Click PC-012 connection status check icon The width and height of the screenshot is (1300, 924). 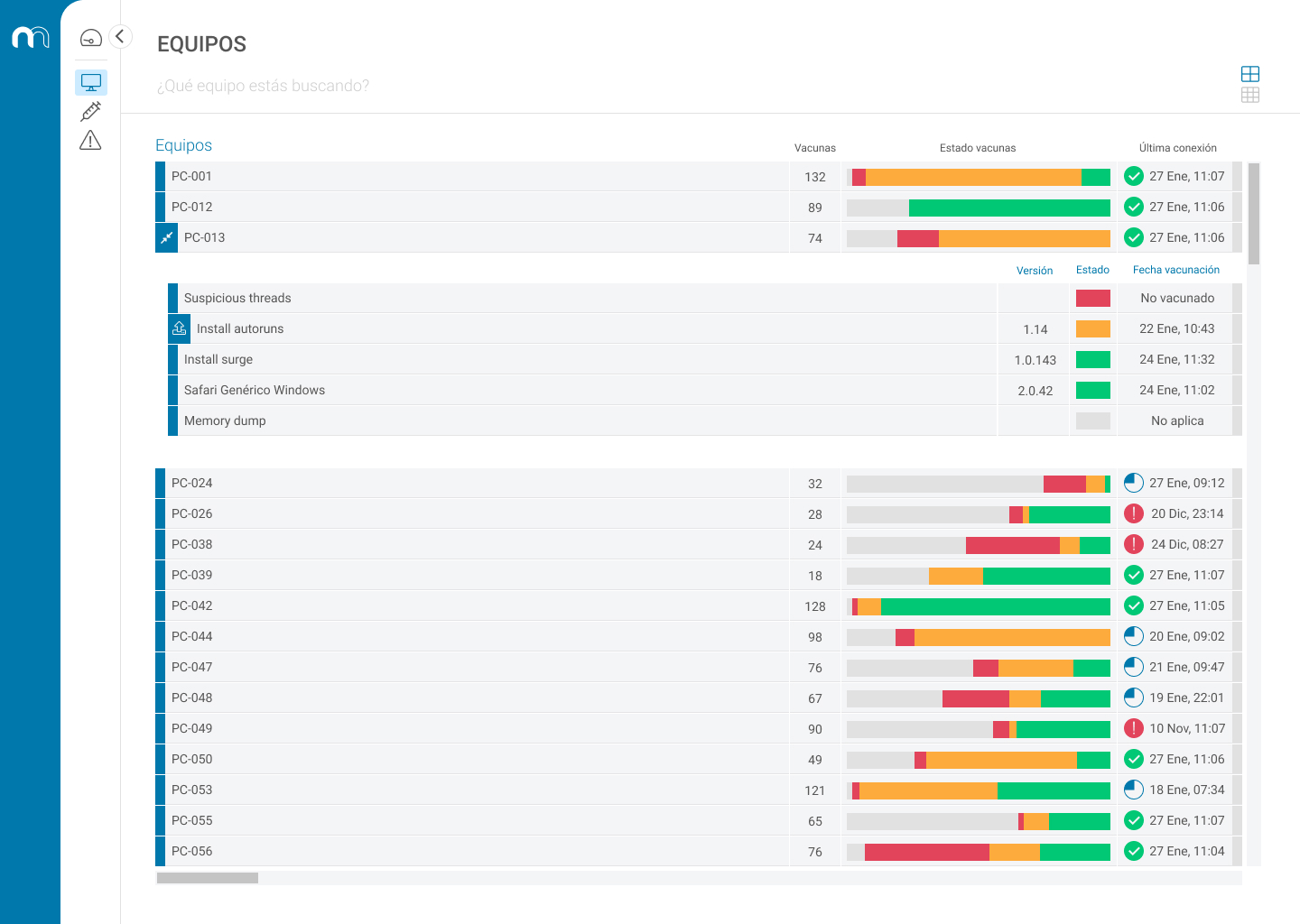(1134, 207)
